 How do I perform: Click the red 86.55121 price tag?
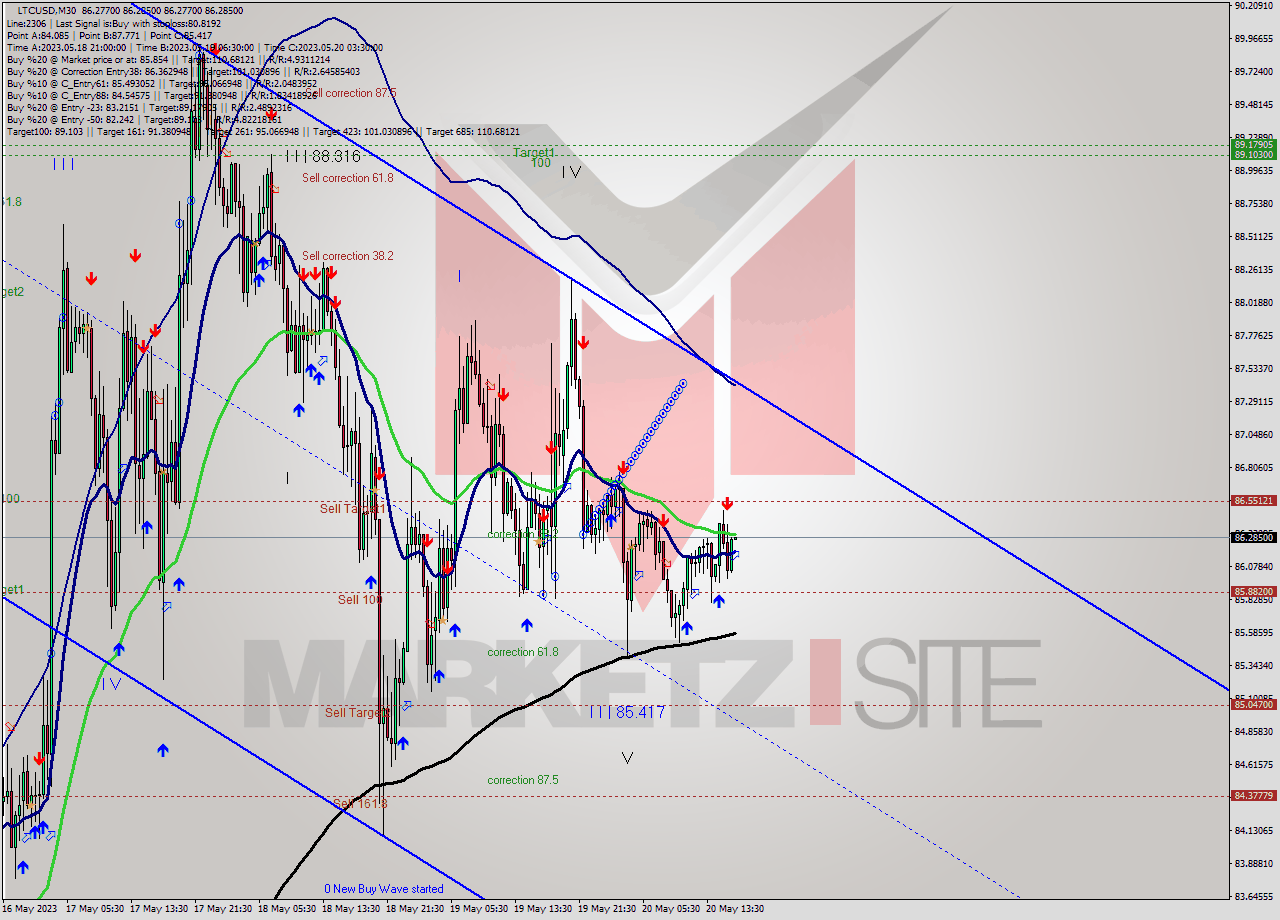click(x=1253, y=500)
